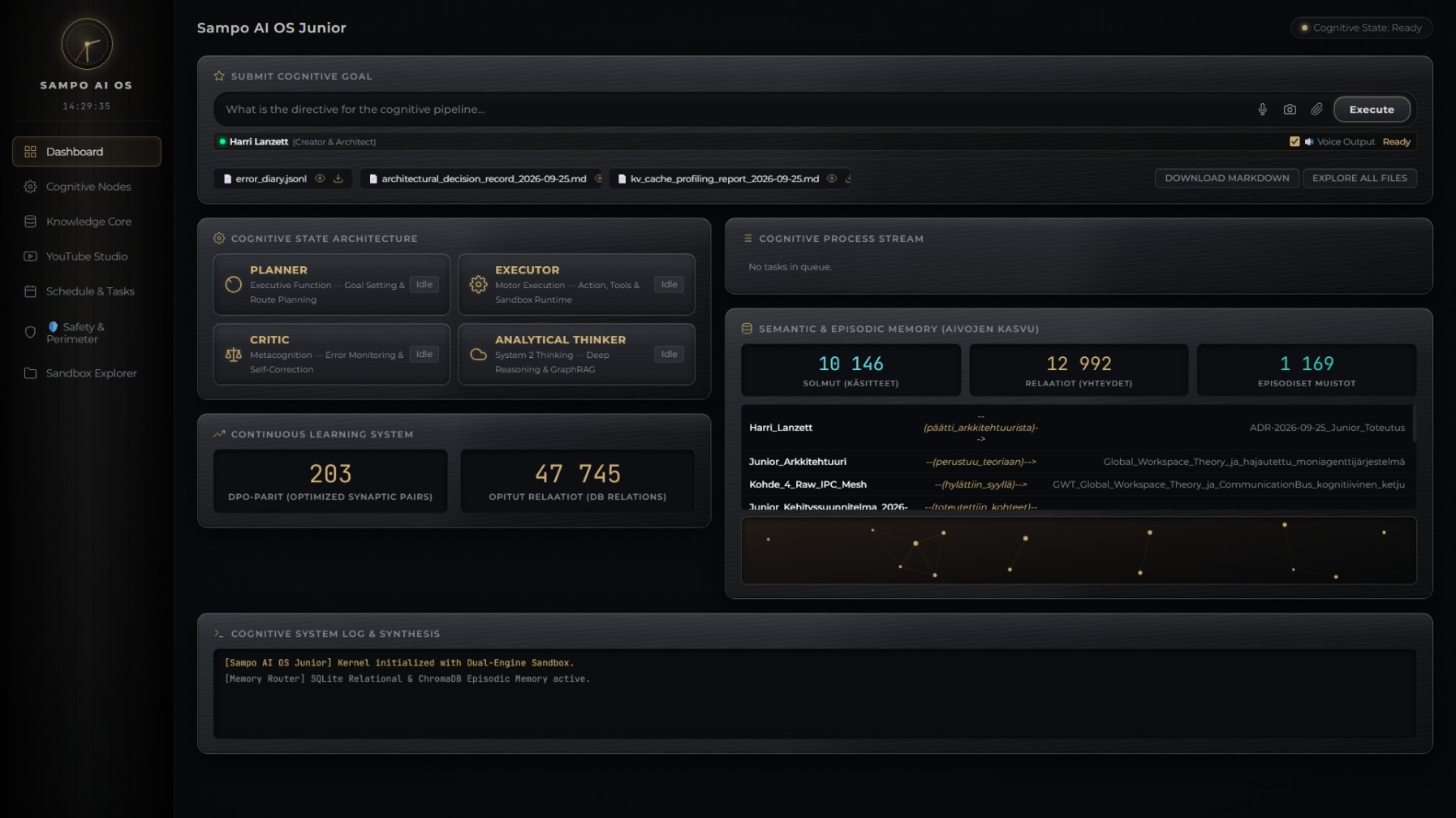1456x818 pixels.
Task: Go to YouTube Studio in sidebar
Action: [x=87, y=256]
